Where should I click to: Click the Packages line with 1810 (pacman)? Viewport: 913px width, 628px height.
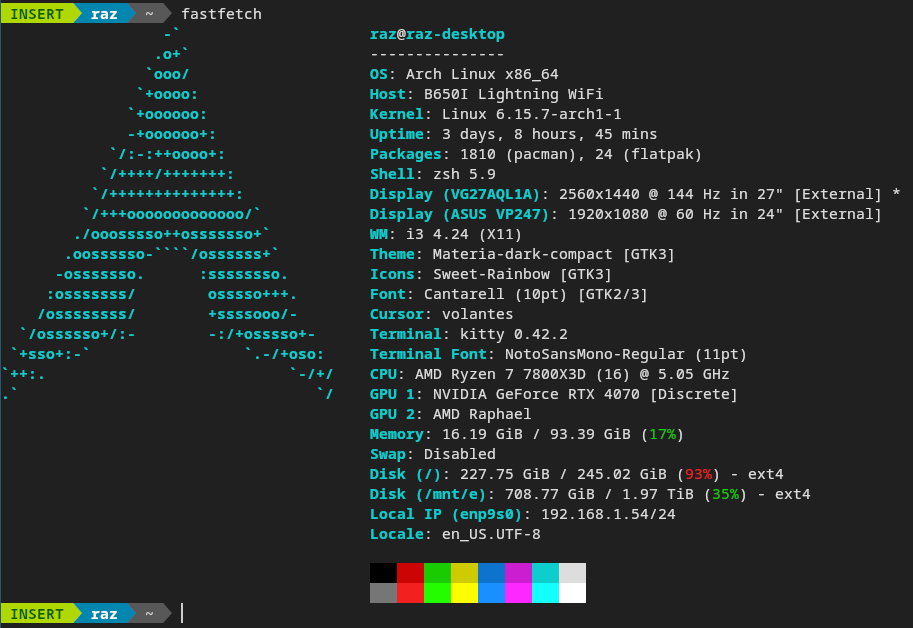coord(536,154)
